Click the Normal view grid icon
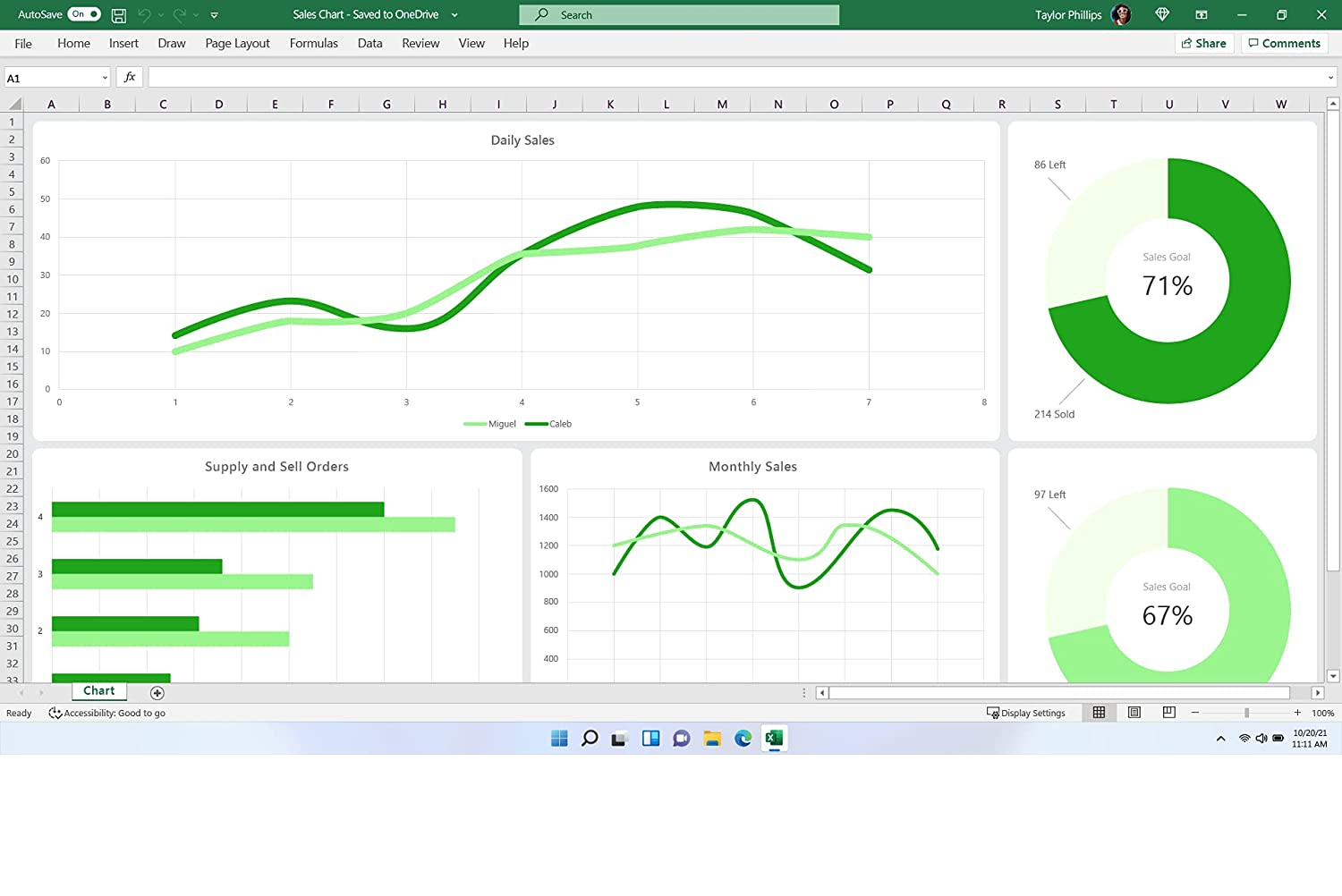1342x896 pixels. tap(1099, 713)
